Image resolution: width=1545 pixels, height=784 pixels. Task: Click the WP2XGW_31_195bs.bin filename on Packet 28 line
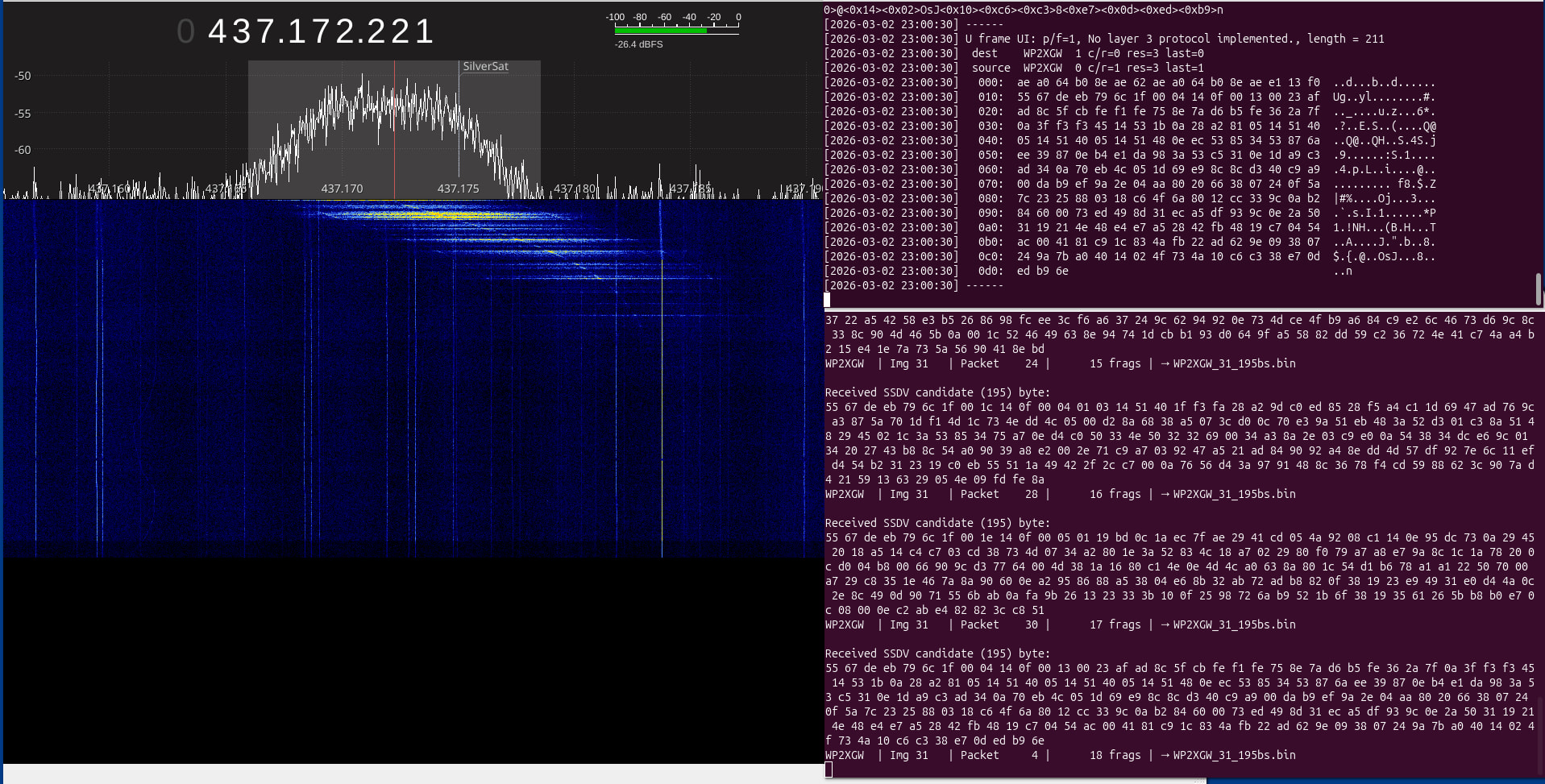pos(1234,494)
